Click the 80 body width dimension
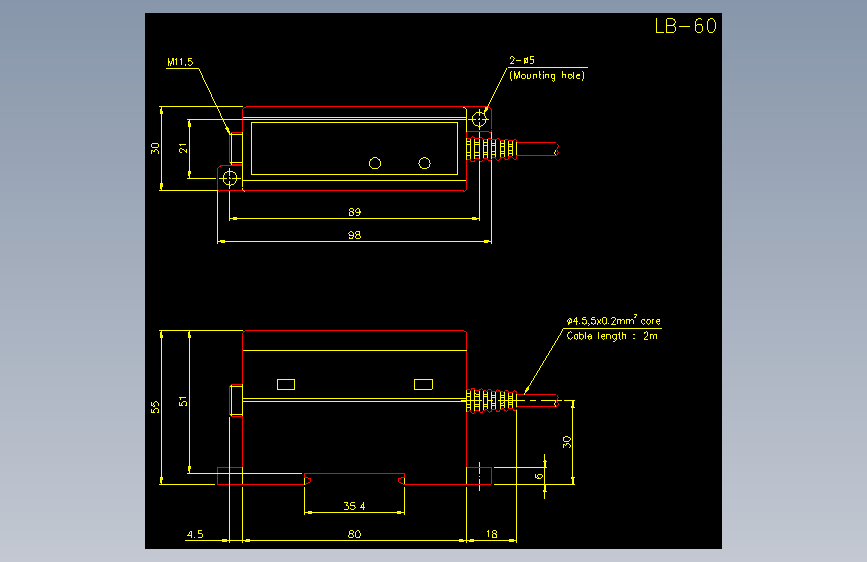The height and width of the screenshot is (562, 867). point(354,534)
